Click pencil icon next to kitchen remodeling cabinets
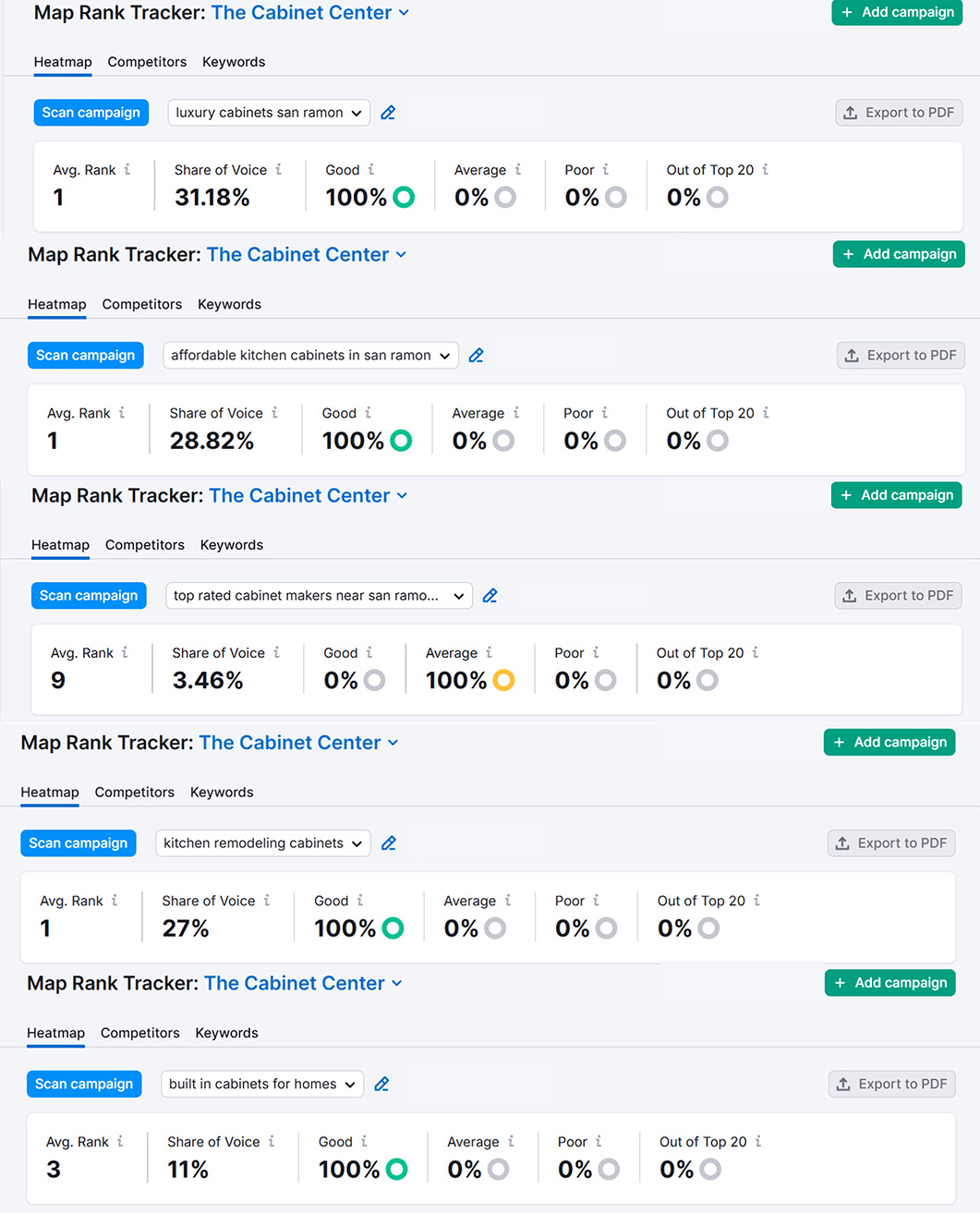 [x=388, y=843]
